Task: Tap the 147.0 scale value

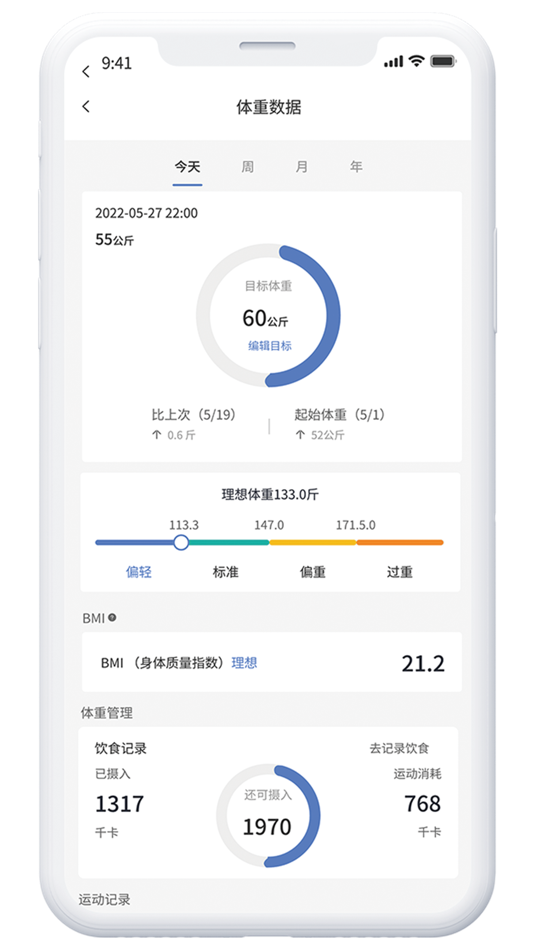Action: point(269,525)
